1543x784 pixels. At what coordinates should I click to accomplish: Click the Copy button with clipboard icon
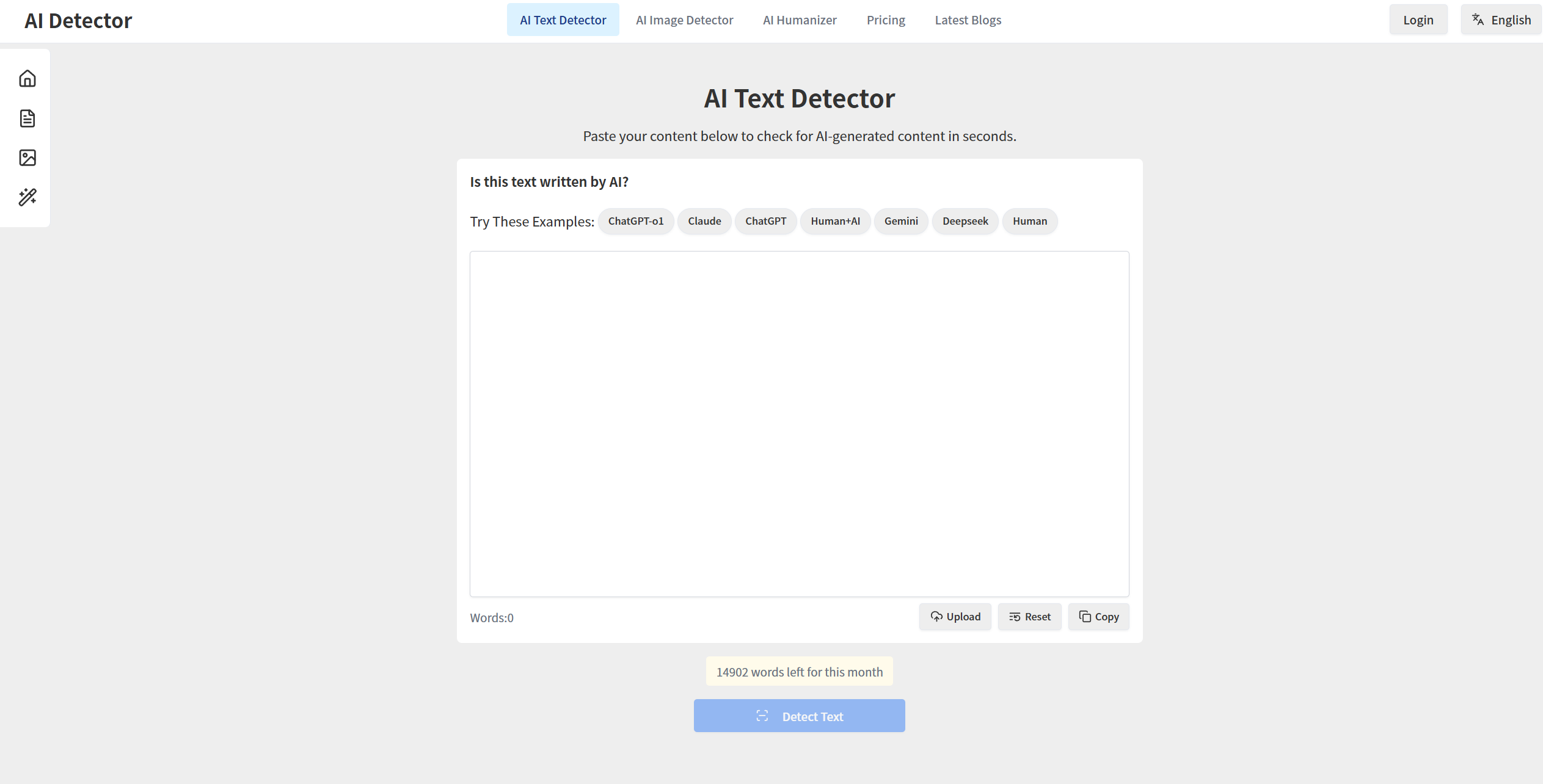click(1098, 617)
